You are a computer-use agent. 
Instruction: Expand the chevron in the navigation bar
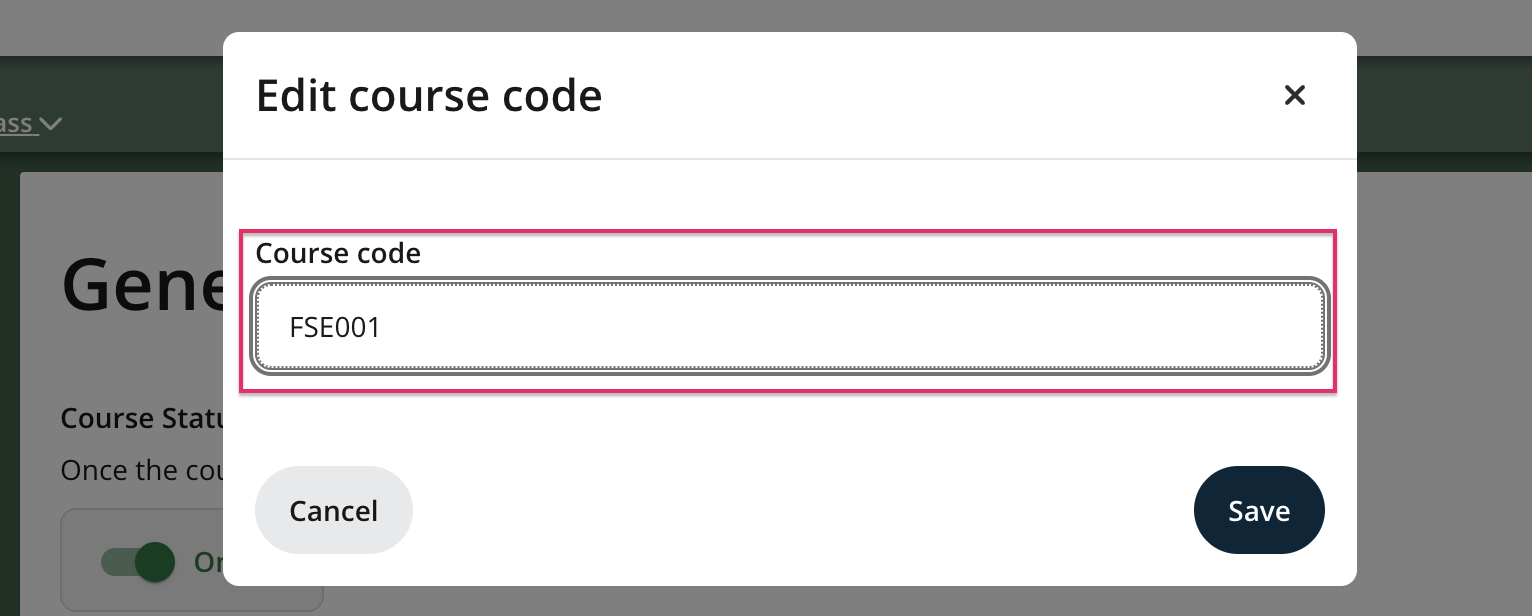click(51, 124)
